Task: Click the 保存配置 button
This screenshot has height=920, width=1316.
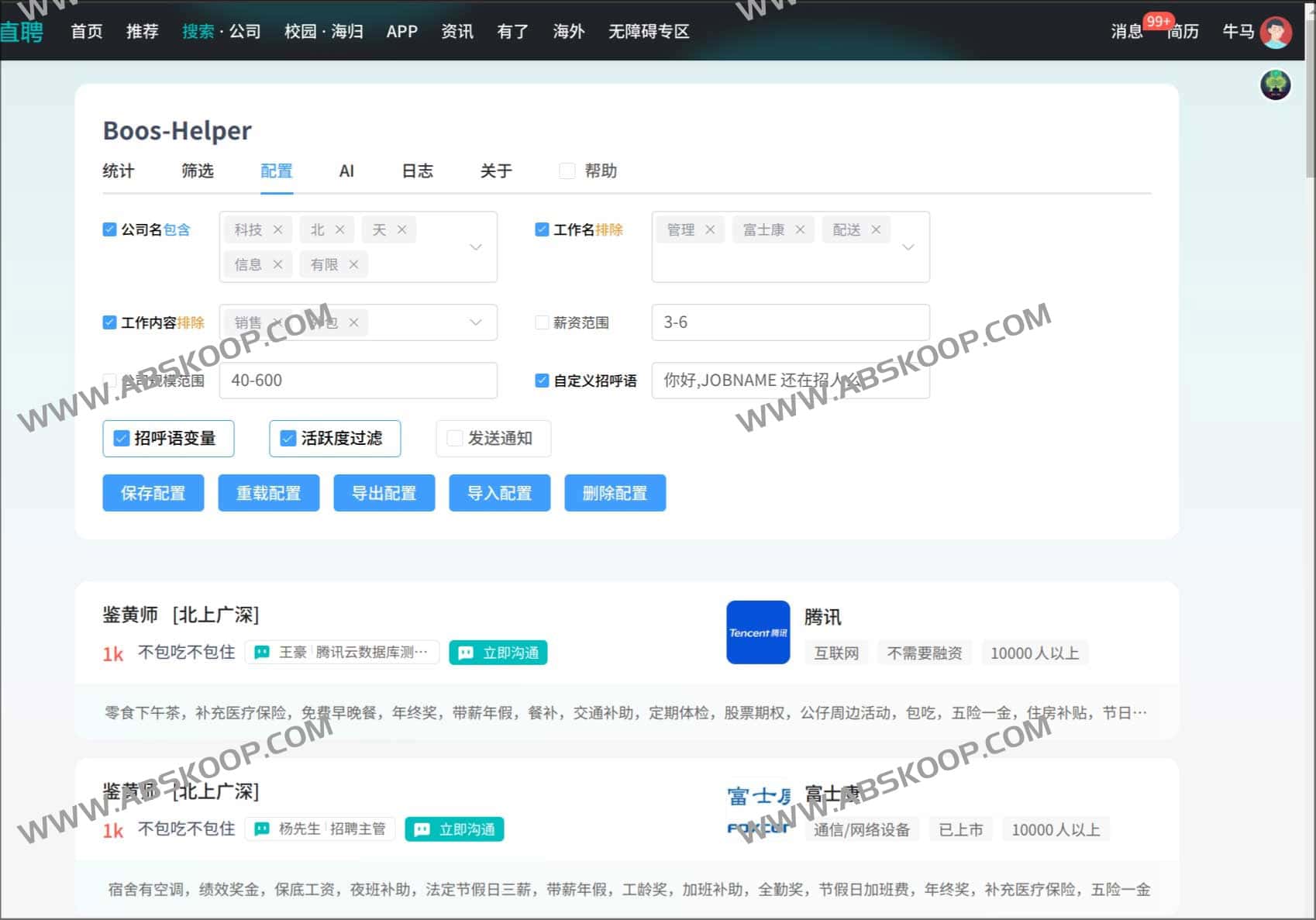Action: point(153,492)
